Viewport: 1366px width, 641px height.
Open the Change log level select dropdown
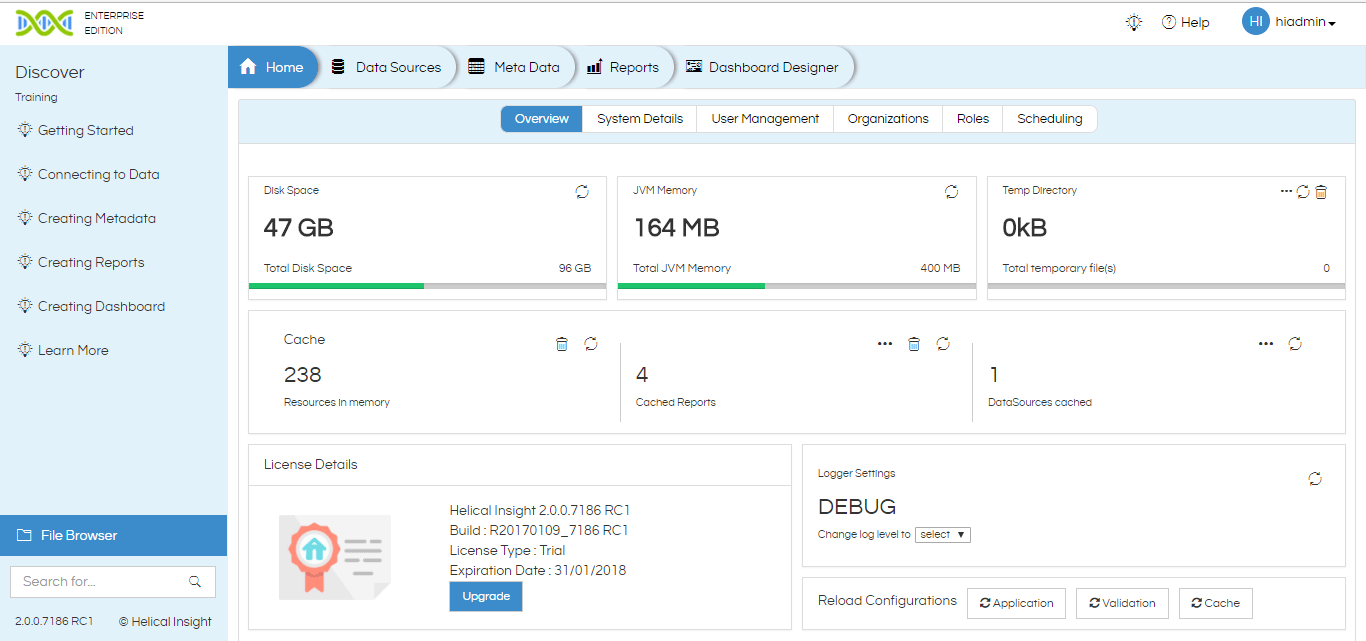click(x=943, y=535)
